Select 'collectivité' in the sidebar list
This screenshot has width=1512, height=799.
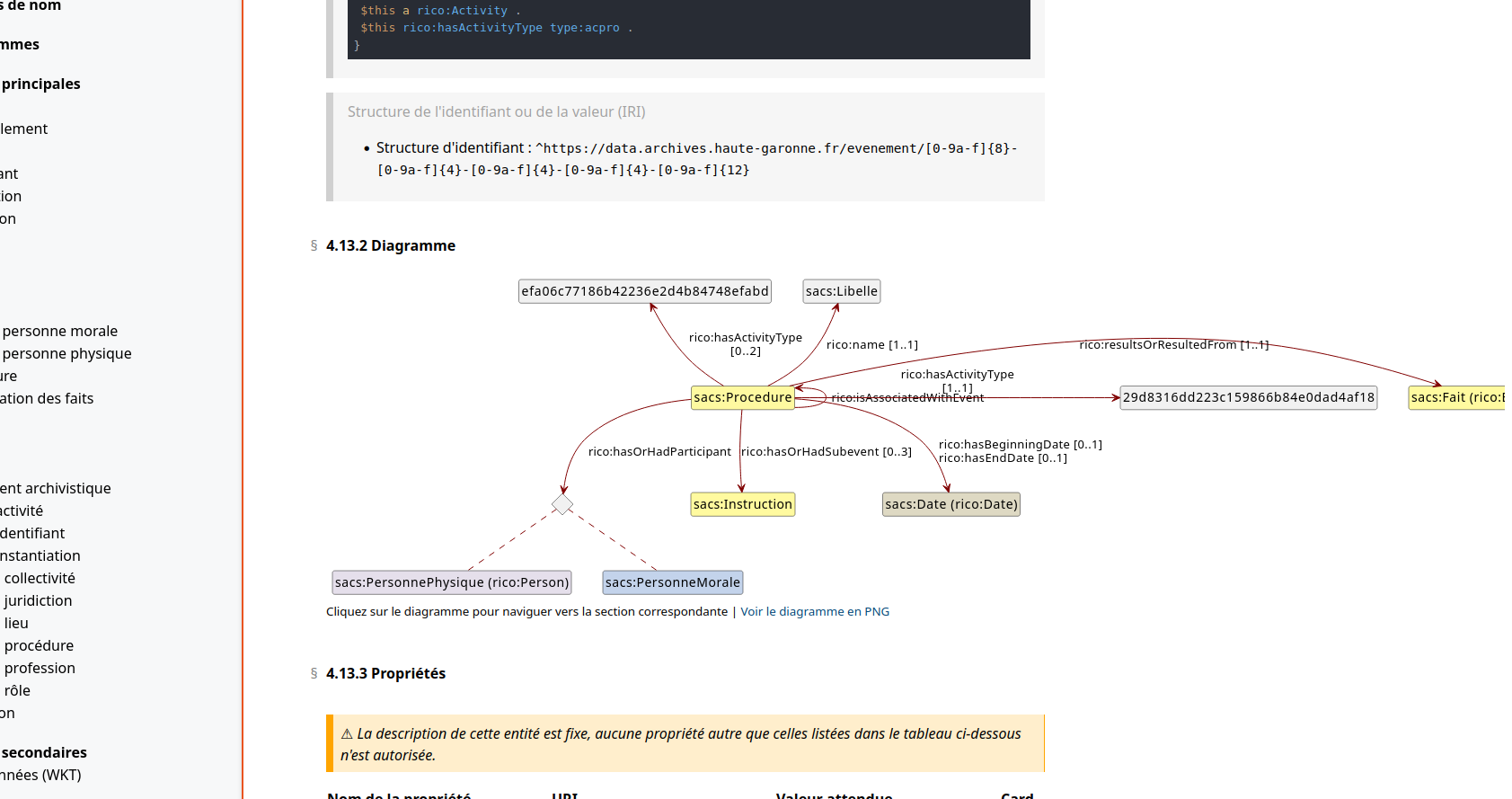[x=40, y=578]
